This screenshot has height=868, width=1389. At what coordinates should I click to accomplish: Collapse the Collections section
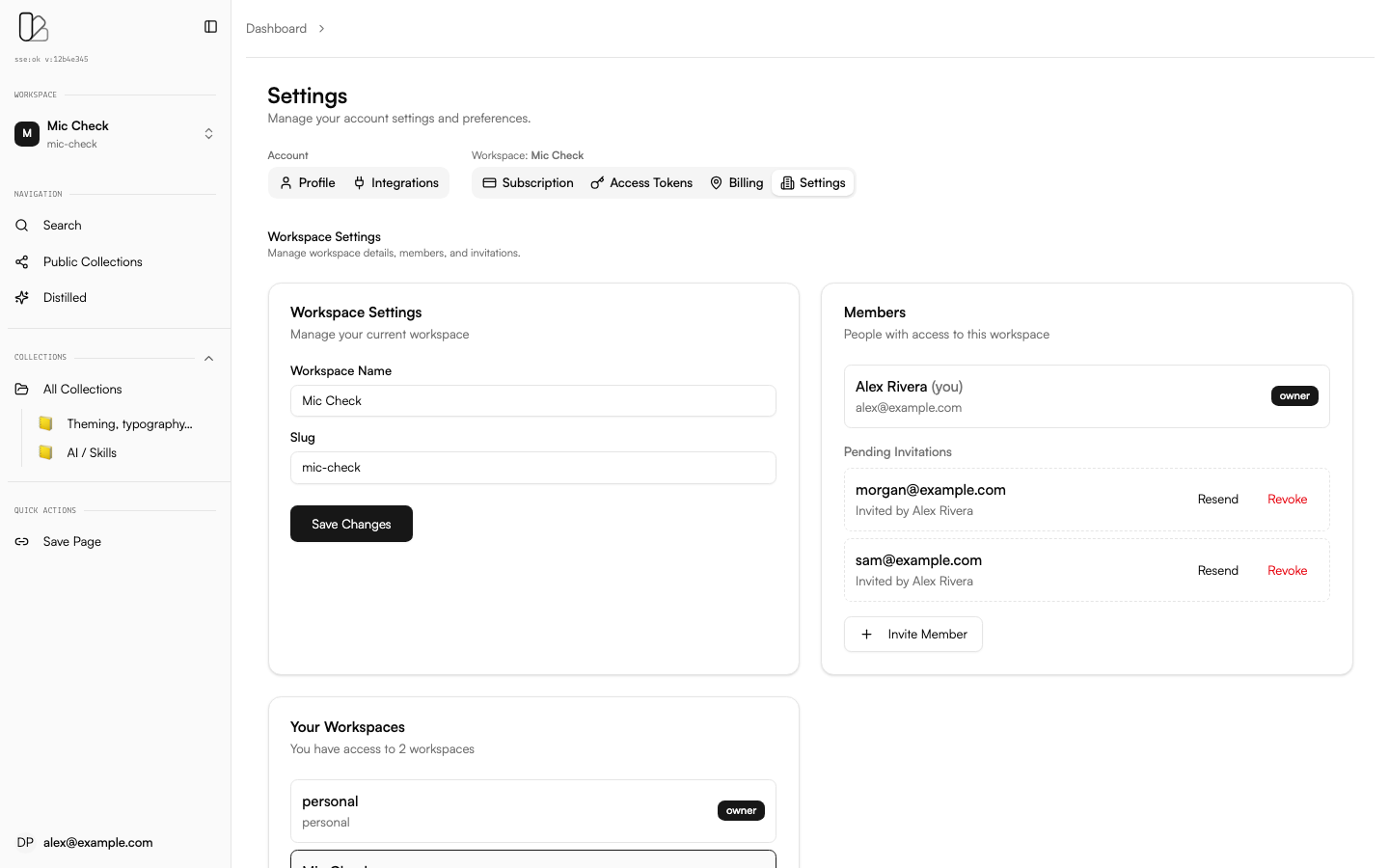click(208, 358)
